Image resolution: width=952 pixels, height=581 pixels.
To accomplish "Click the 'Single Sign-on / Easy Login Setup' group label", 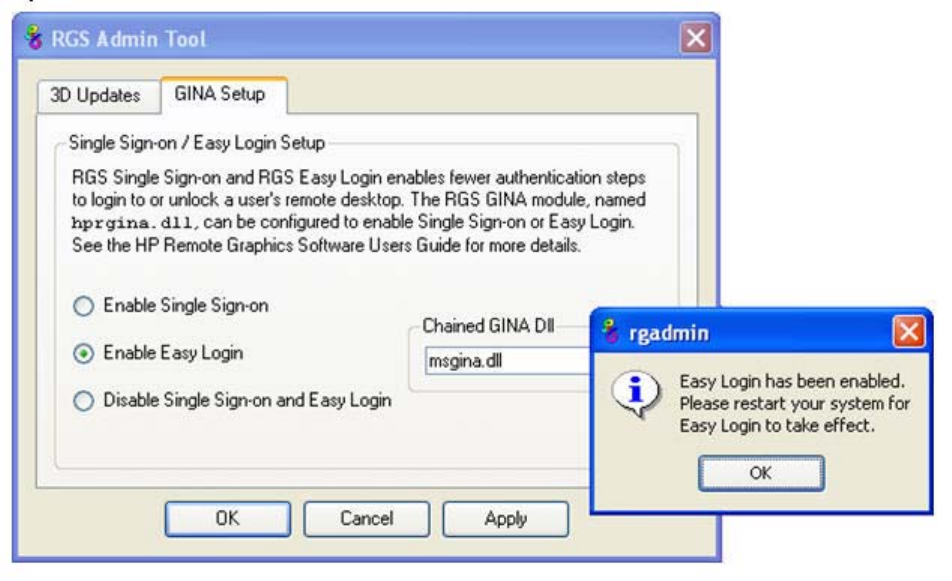I will [x=197, y=143].
